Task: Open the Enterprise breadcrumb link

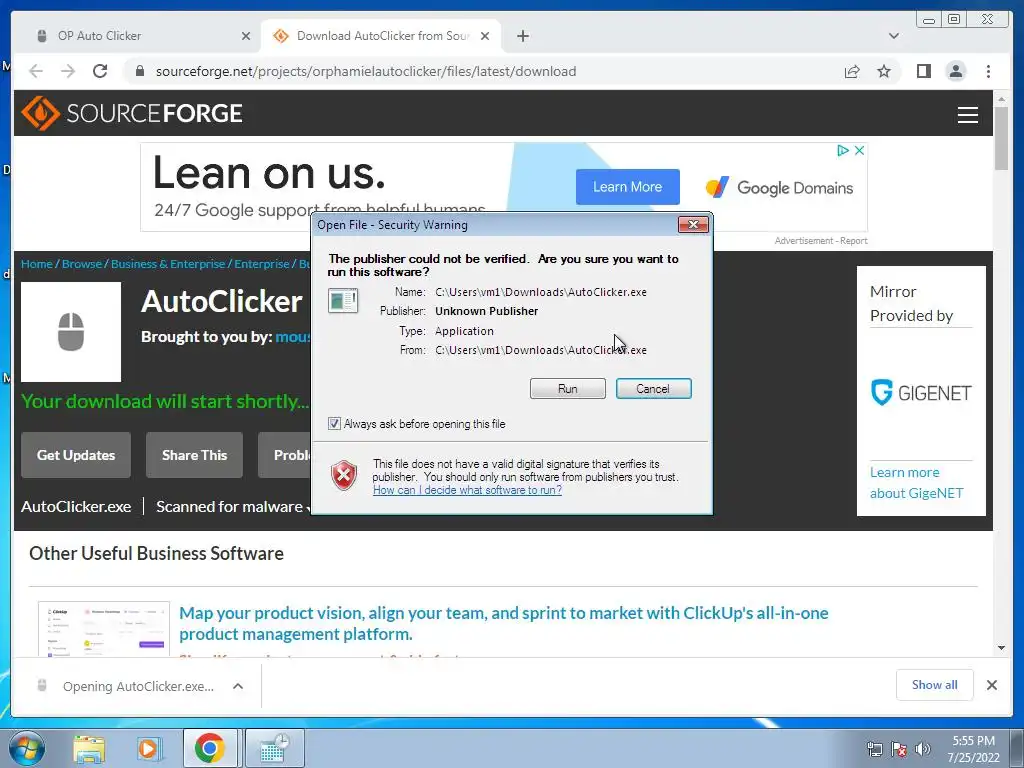Action: (x=262, y=264)
